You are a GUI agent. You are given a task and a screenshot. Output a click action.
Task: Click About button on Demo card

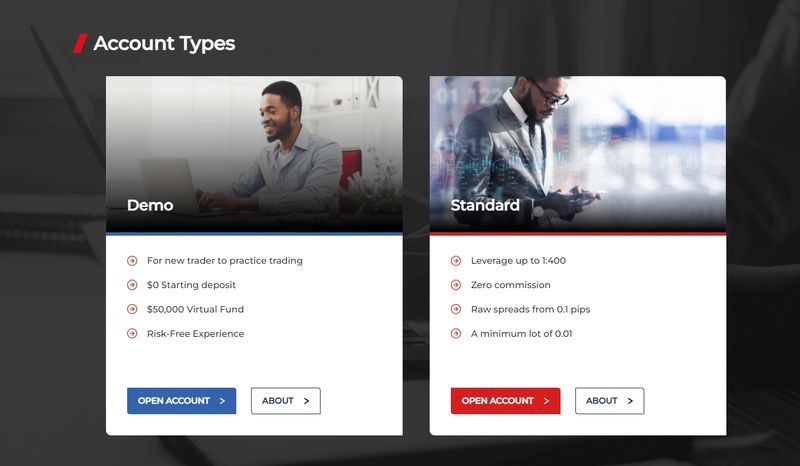point(286,401)
